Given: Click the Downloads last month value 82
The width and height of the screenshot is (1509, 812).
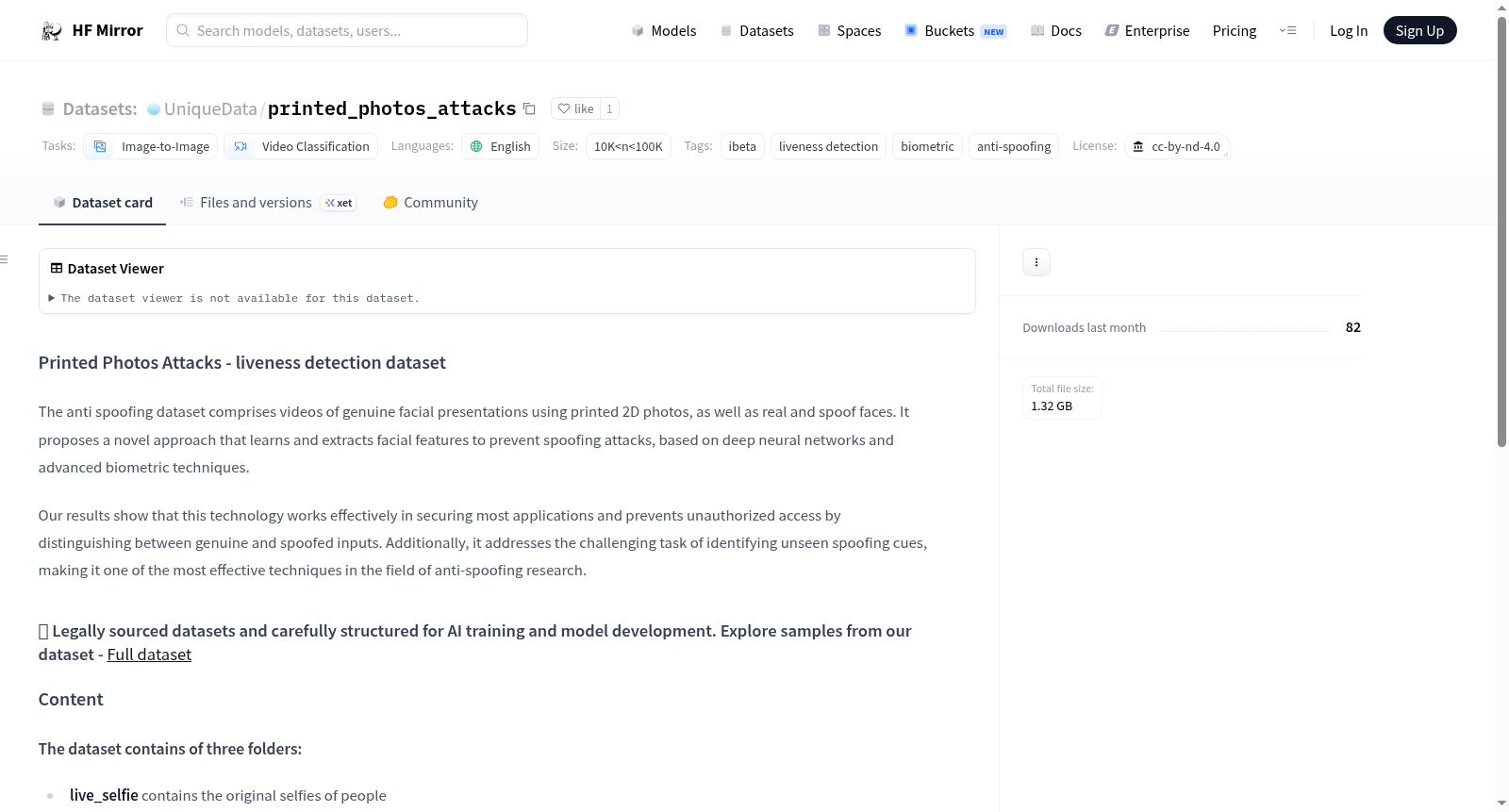Looking at the screenshot, I should pyautogui.click(x=1353, y=327).
